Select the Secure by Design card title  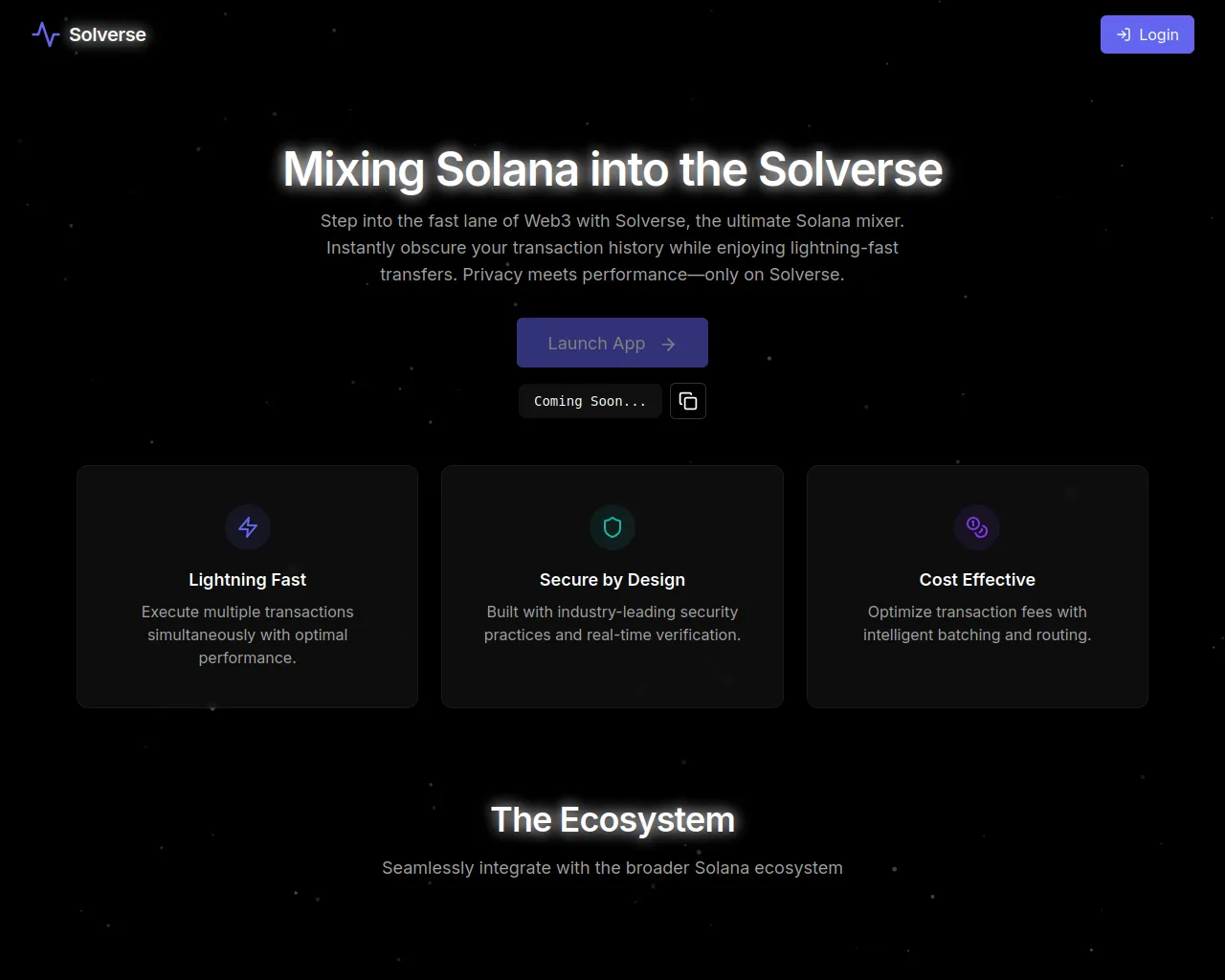pos(612,580)
